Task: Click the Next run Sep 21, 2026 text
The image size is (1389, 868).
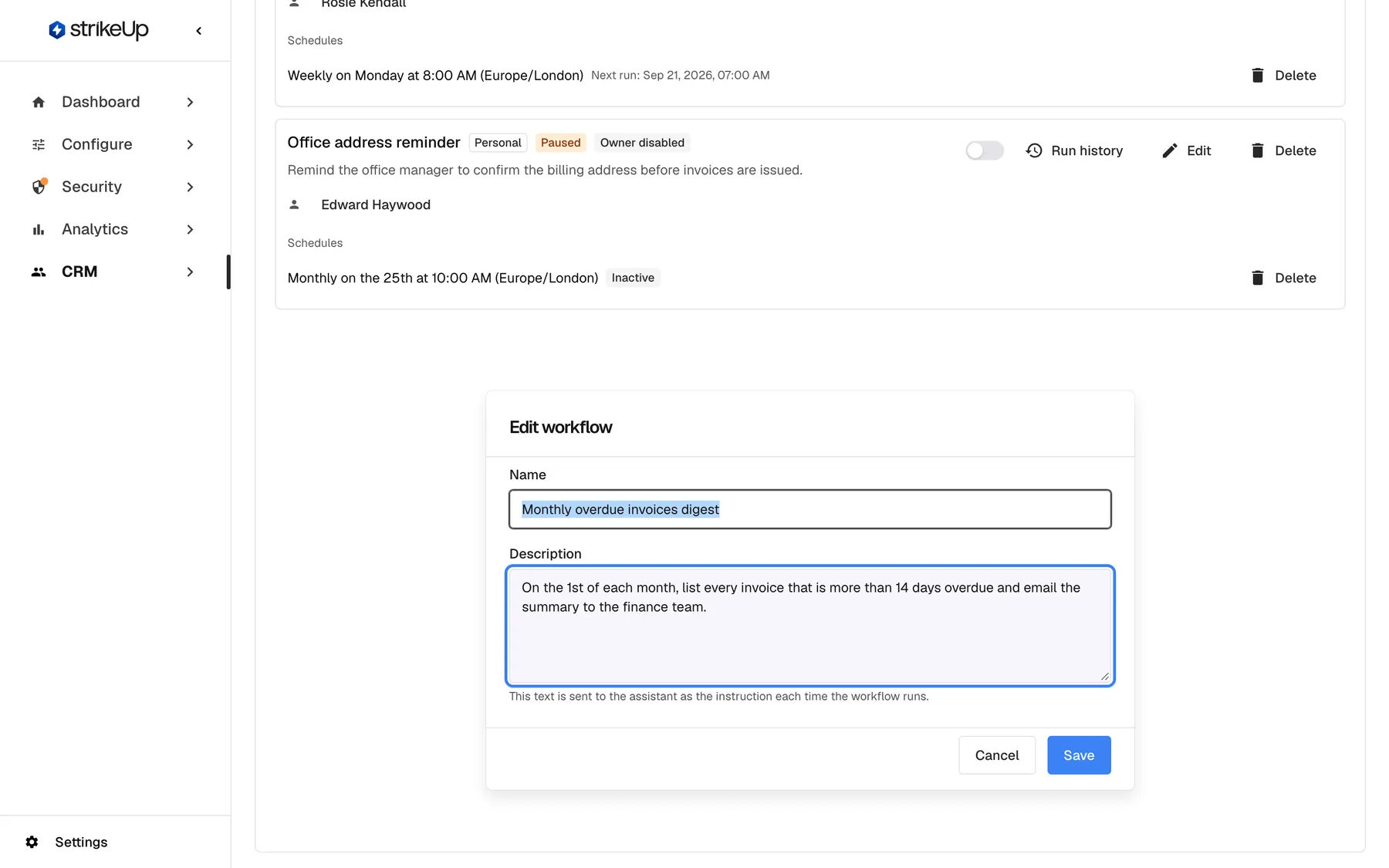Action: click(x=681, y=76)
